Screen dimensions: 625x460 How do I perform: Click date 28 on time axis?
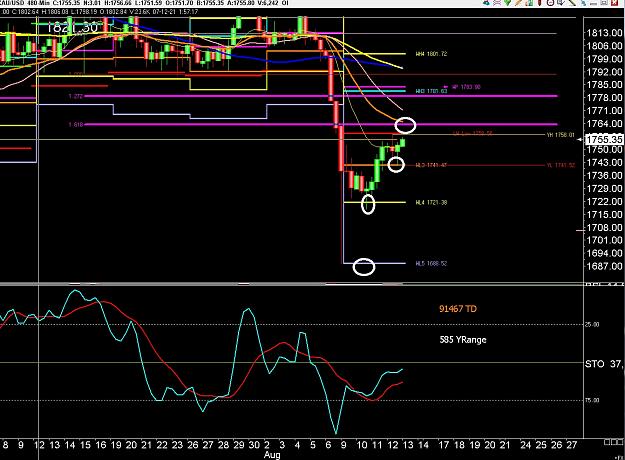tap(223, 445)
